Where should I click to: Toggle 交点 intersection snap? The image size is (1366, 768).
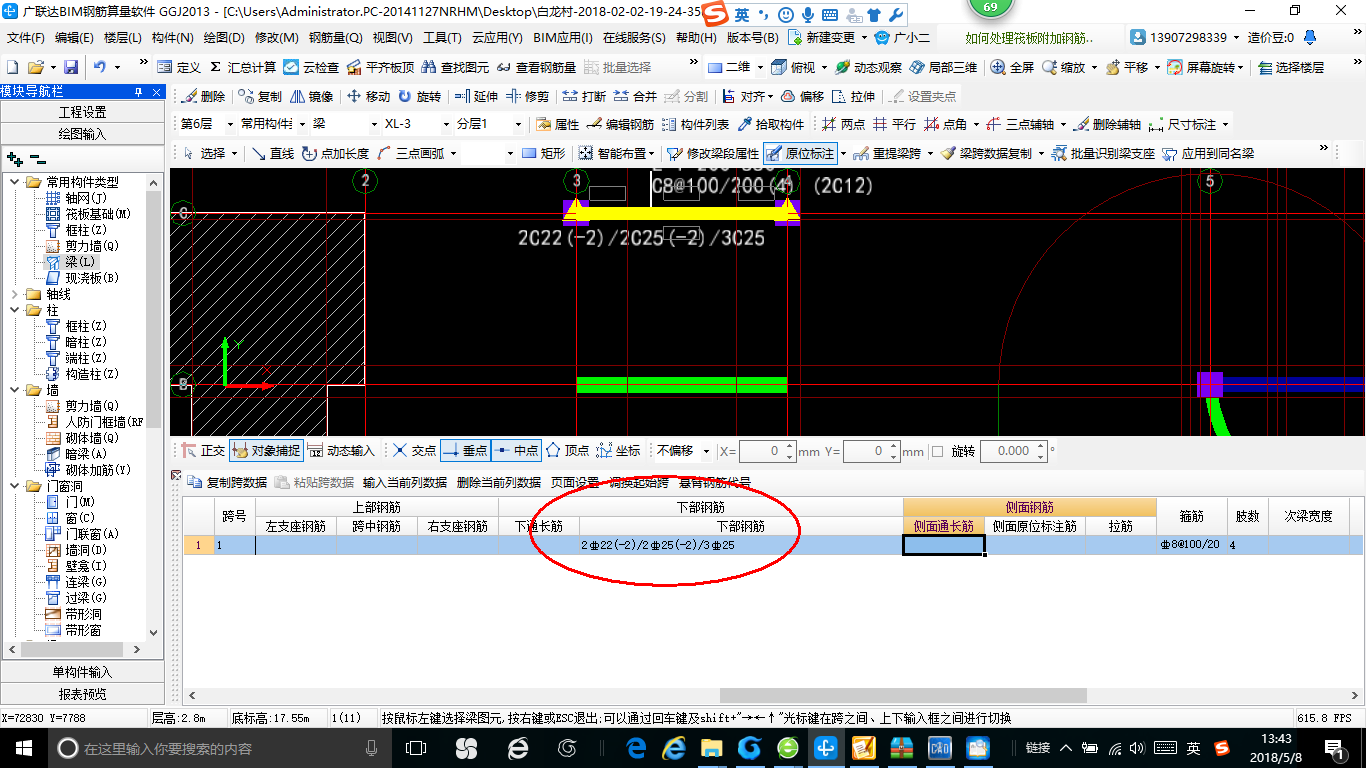point(414,451)
